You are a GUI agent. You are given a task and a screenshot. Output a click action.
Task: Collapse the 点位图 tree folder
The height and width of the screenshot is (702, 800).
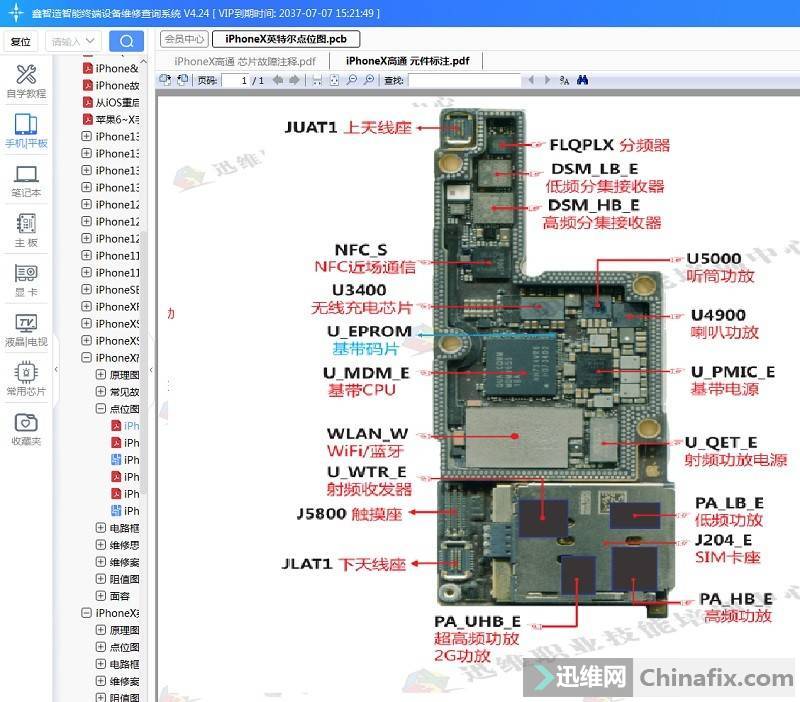click(101, 409)
